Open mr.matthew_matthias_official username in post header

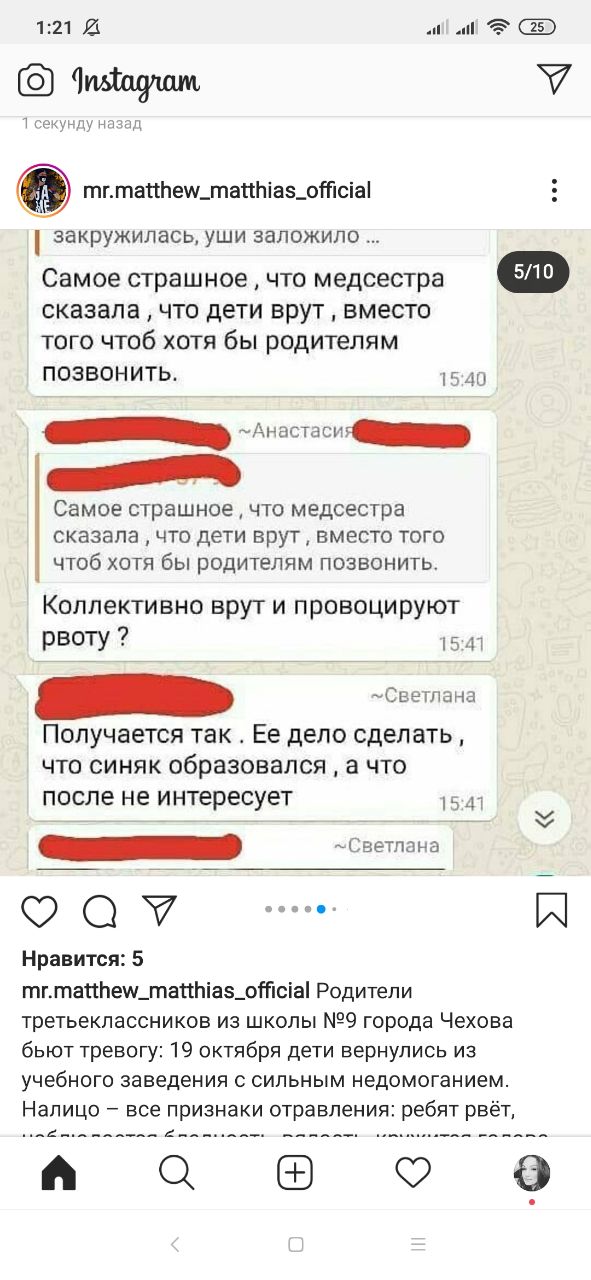227,190
